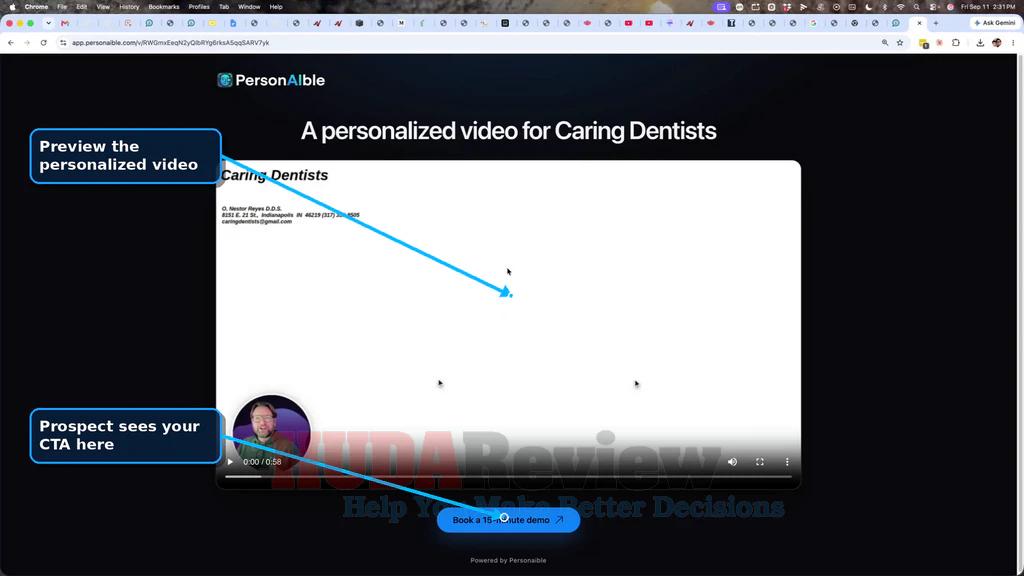1024x576 pixels.
Task: Open the Chrome app menu
Action: click(36, 7)
